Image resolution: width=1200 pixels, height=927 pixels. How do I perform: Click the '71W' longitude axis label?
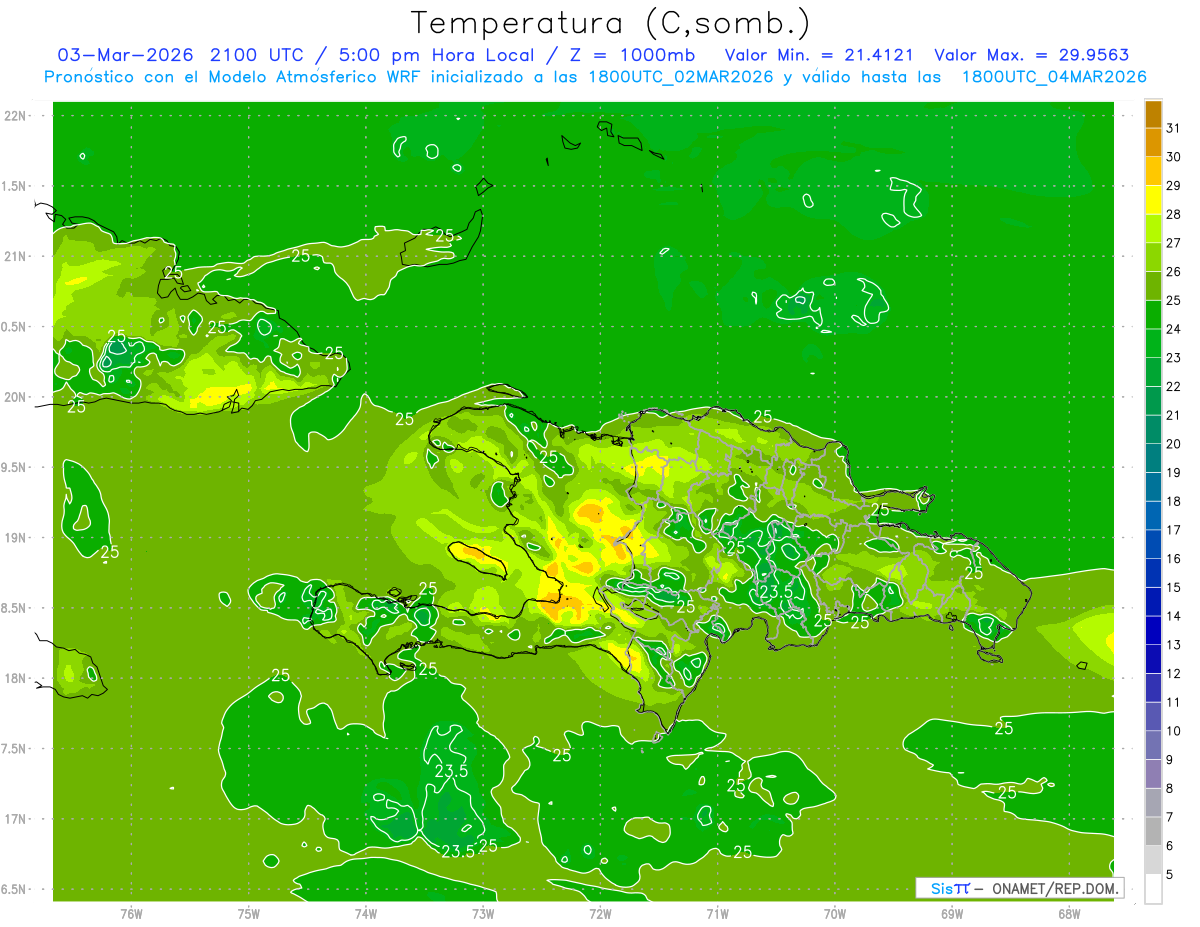pos(717,913)
